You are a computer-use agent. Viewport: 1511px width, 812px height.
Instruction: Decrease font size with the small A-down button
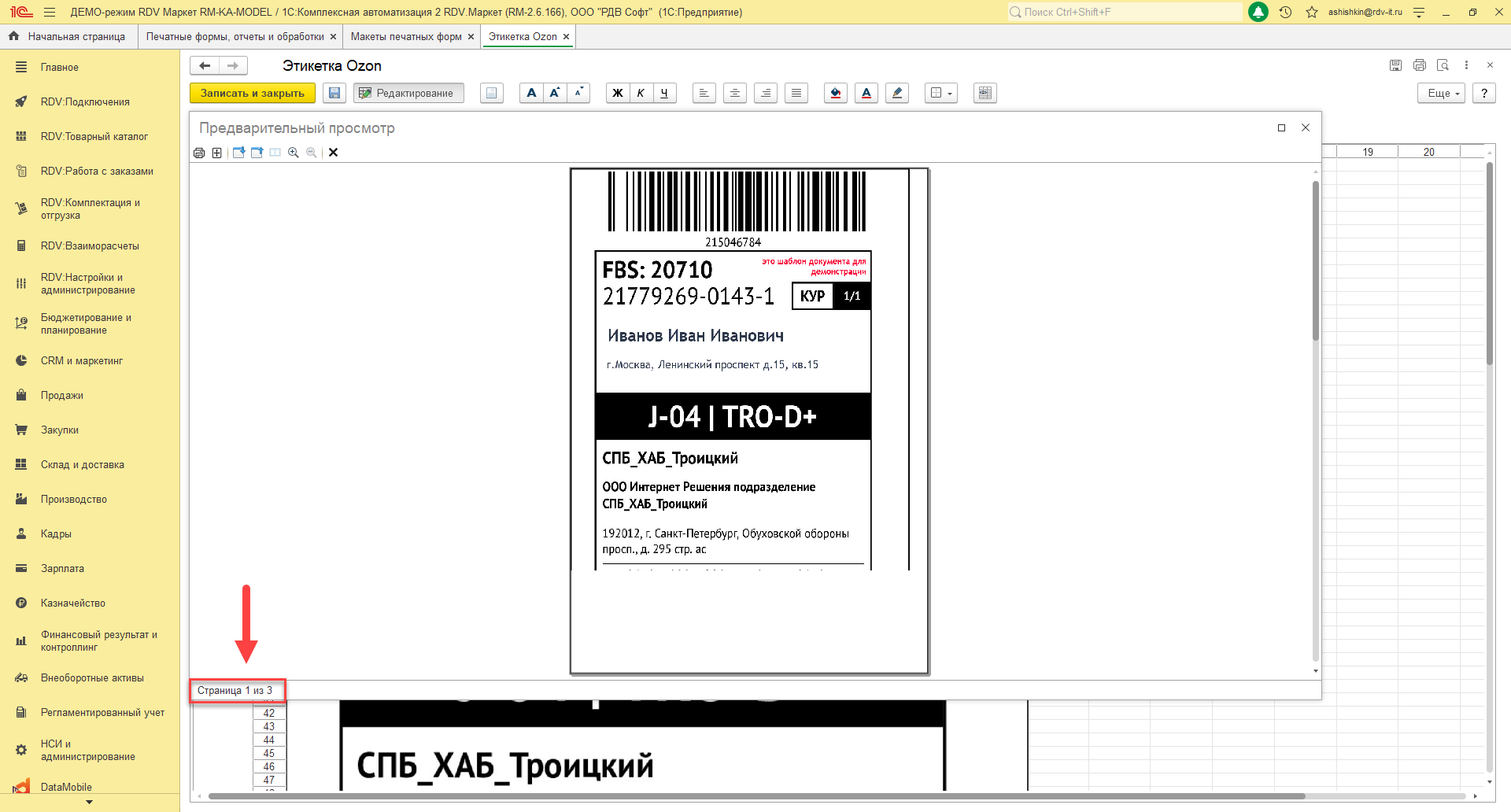(x=578, y=93)
